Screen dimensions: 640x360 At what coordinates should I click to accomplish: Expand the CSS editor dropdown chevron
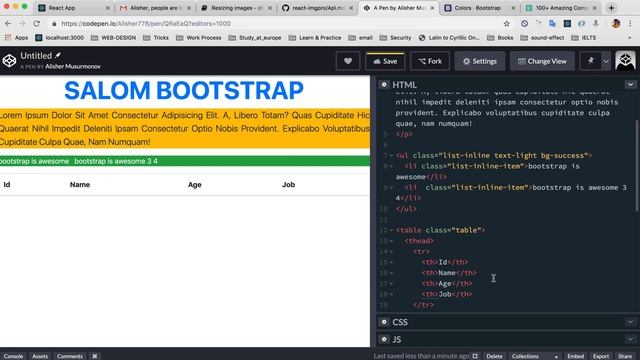click(630, 322)
